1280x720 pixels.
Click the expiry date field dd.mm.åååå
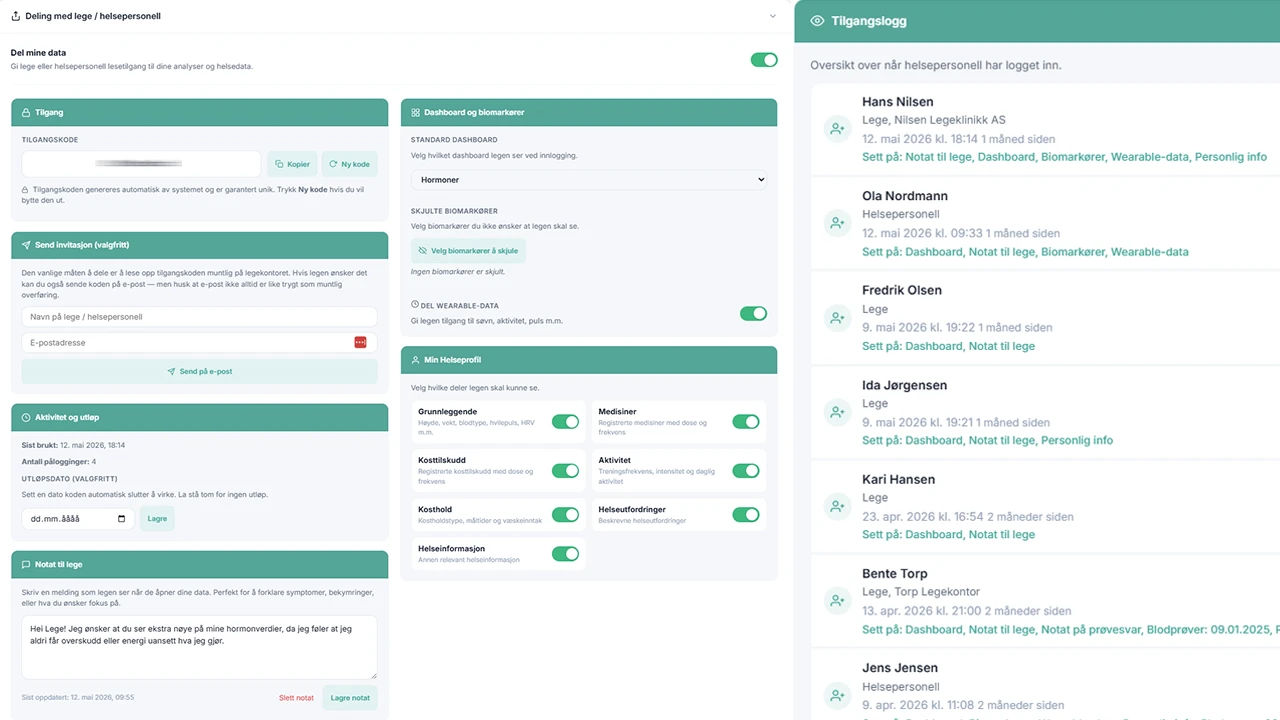pyautogui.click(x=78, y=519)
